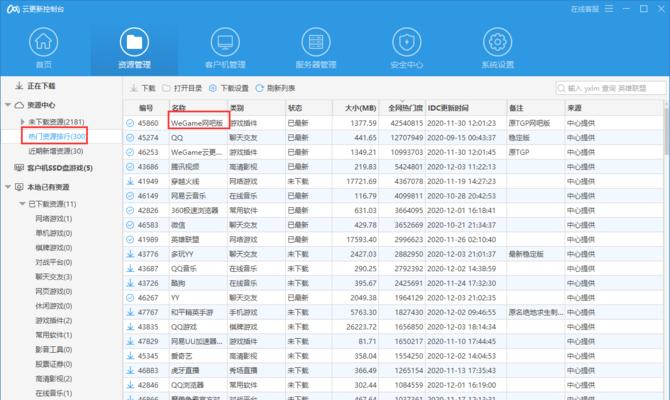The height and width of the screenshot is (400, 670).
Task: Click the icon beside 本地已有资源
Action: pos(19,187)
